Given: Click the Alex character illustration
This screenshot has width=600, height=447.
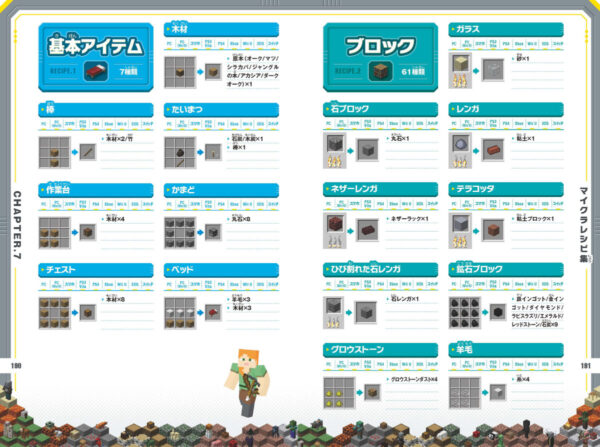Looking at the screenshot, I should coord(247,383).
